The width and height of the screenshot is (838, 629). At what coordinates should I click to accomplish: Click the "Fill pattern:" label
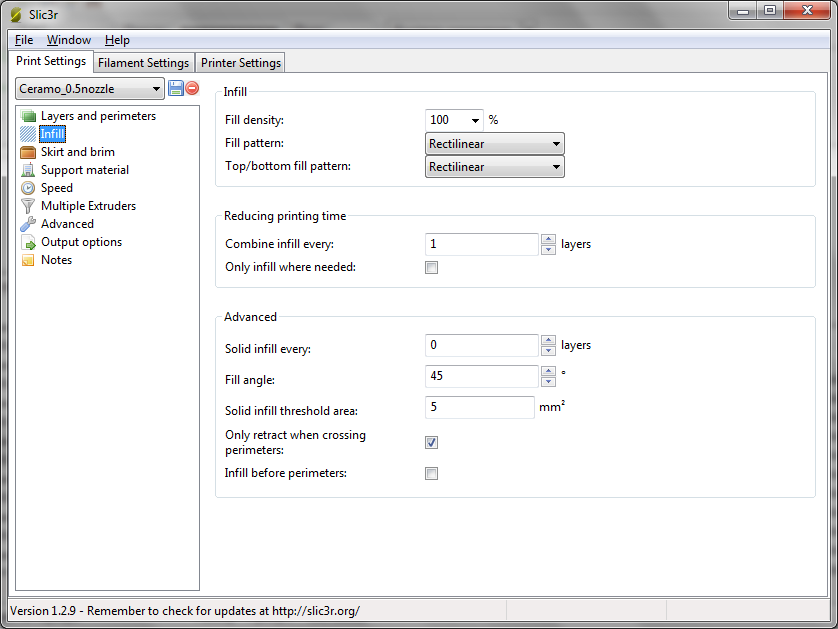coord(254,143)
